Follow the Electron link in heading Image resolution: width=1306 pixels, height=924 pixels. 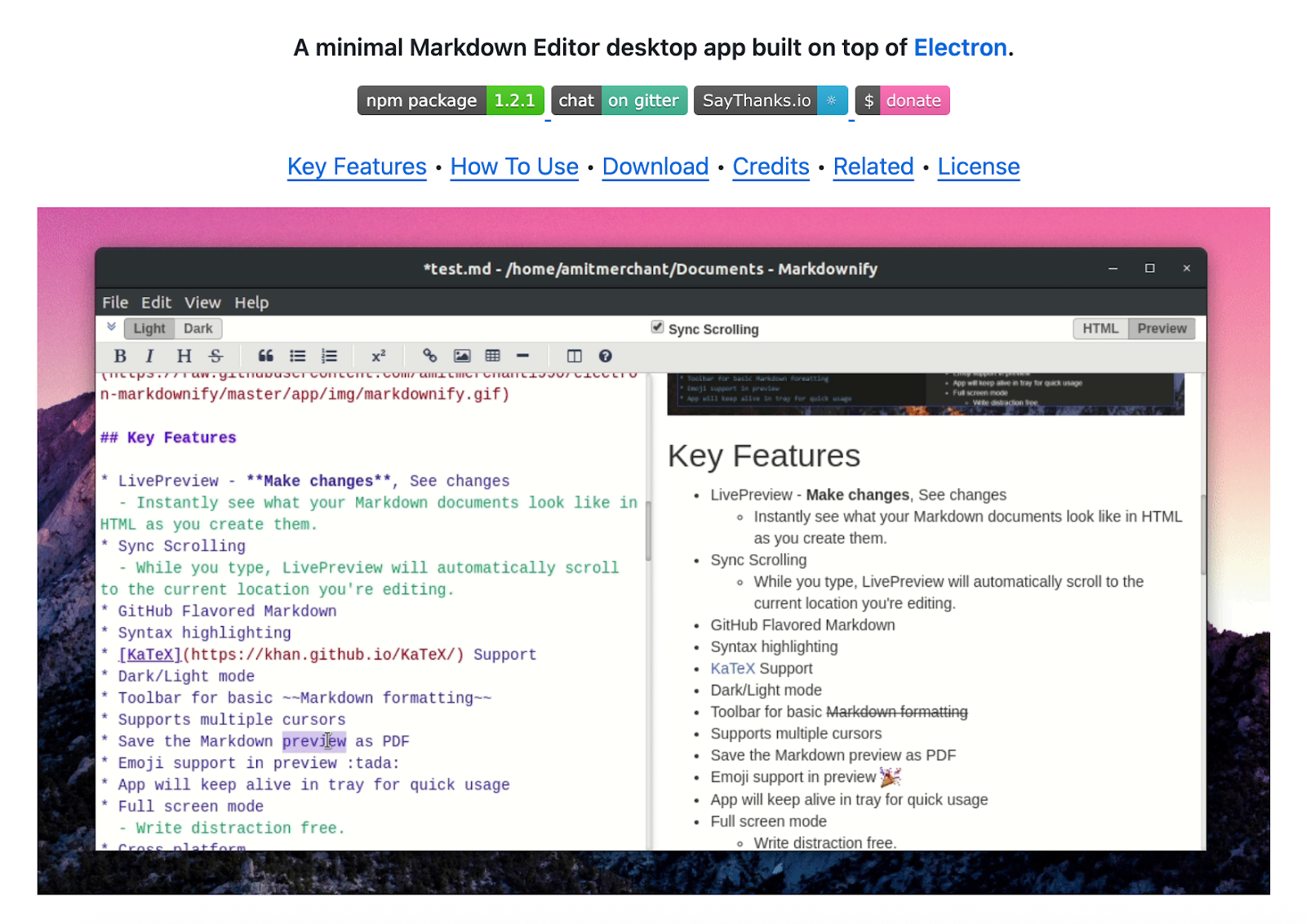[960, 47]
